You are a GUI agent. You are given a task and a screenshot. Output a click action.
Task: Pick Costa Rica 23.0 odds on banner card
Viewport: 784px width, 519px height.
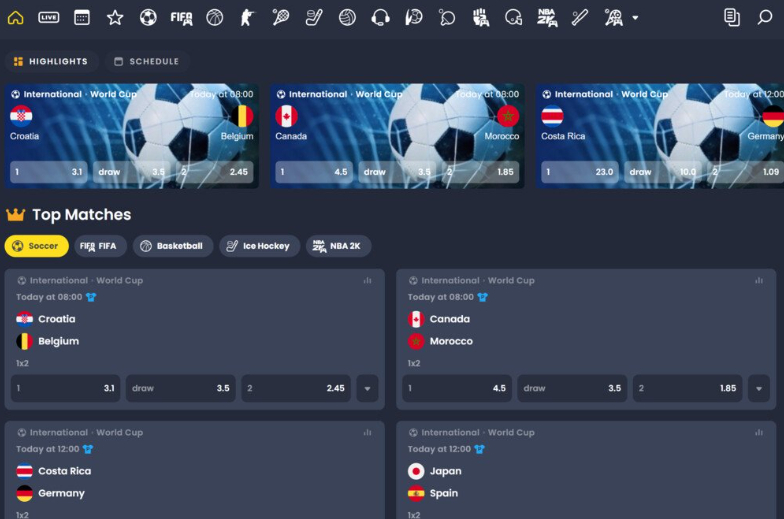tap(580, 172)
